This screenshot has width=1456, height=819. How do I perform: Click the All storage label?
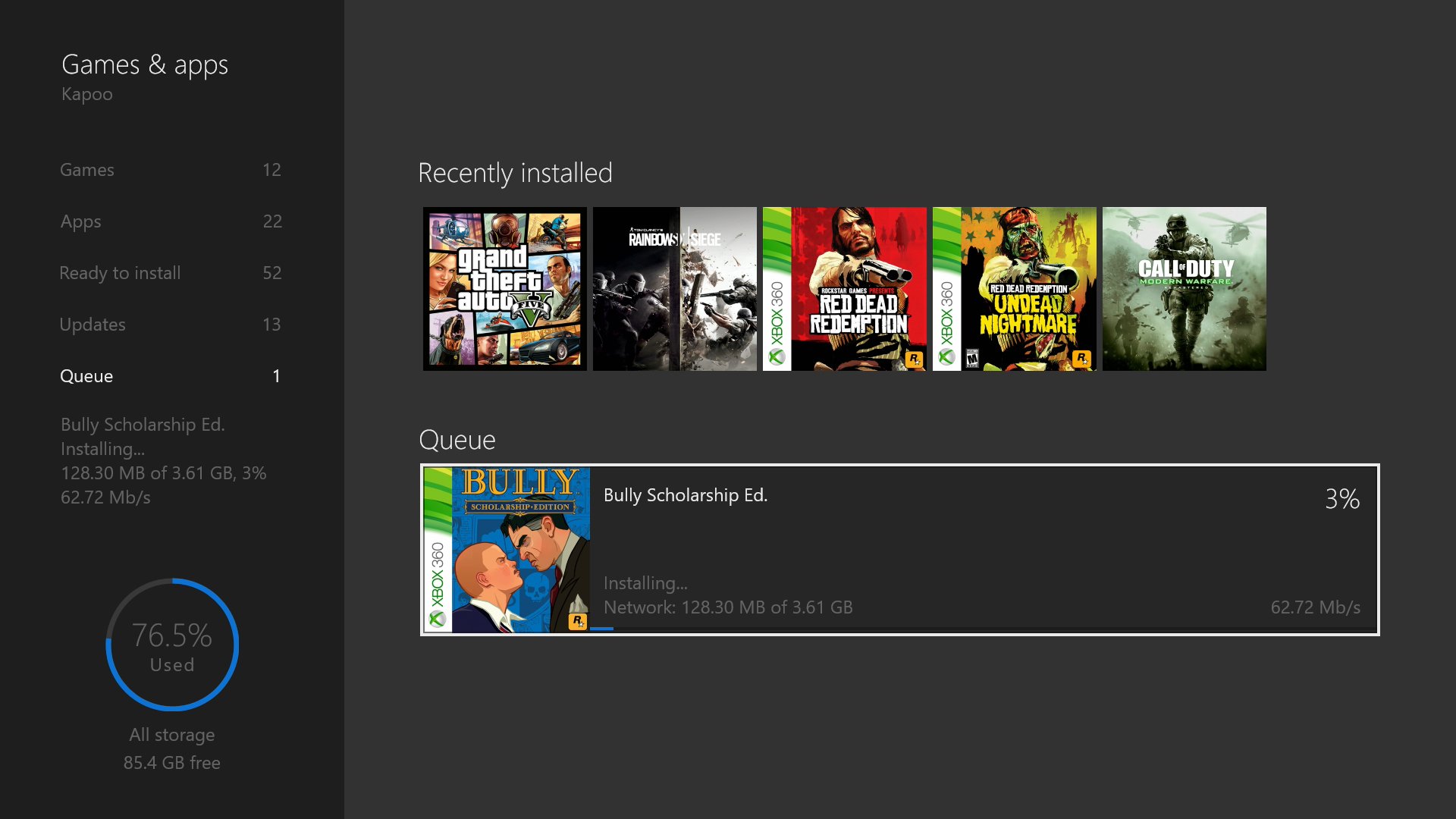pos(172,735)
